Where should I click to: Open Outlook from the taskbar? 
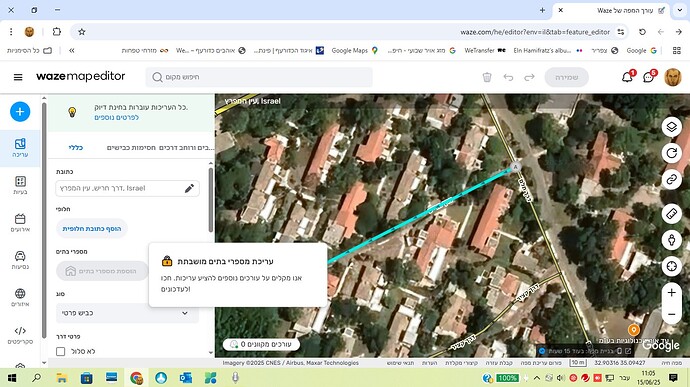coord(186,378)
